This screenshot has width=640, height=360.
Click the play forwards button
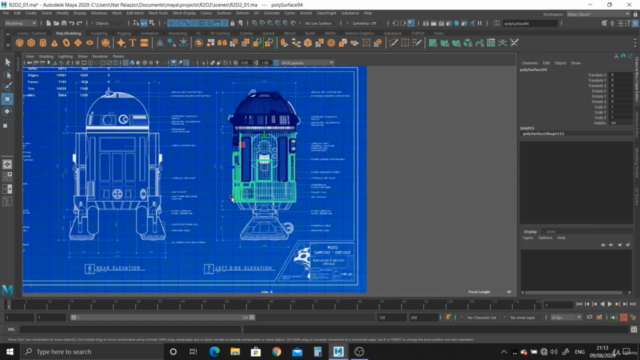tap(610, 304)
